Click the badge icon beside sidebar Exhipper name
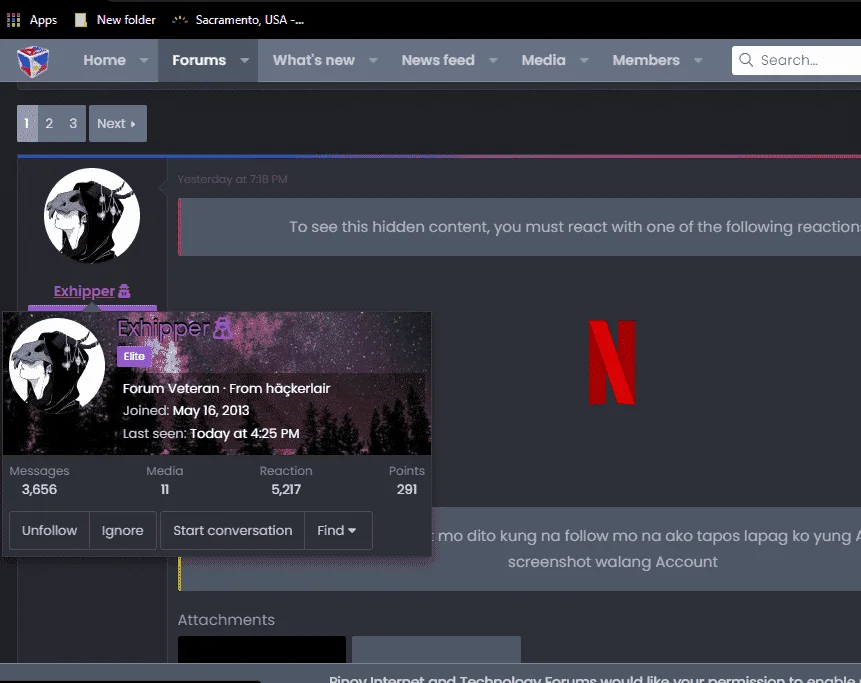Viewport: 861px width, 683px height. pos(125,291)
